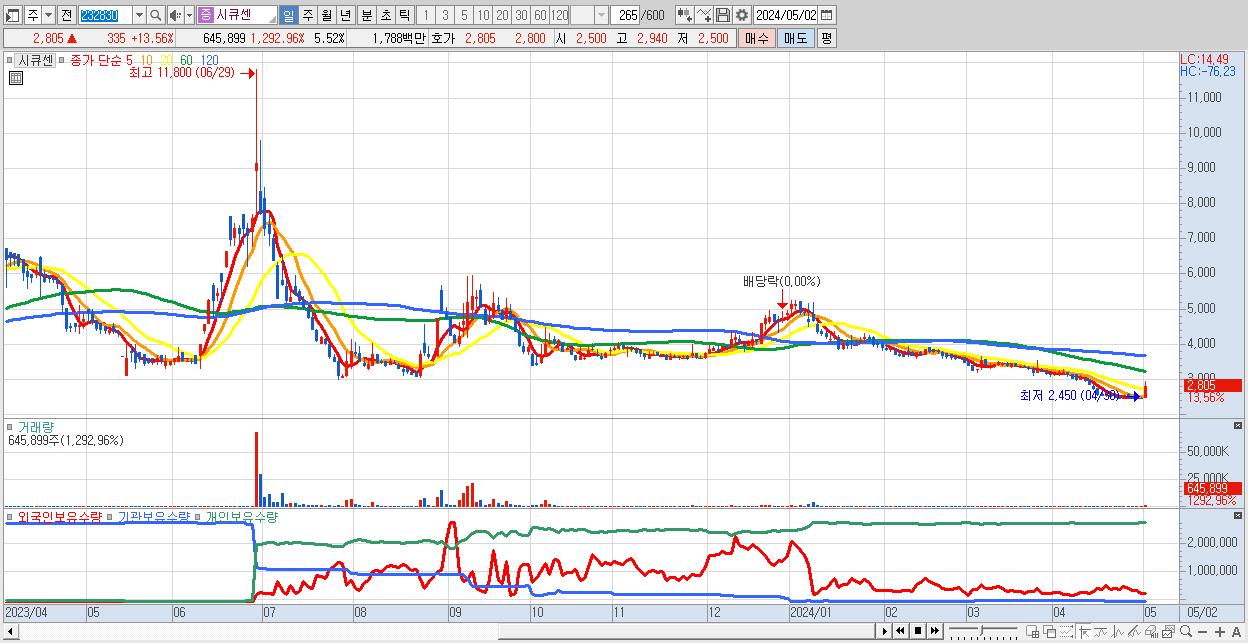Click the bottom spike indicator chart icon
This screenshot has height=643, width=1248.
[x=1118, y=631]
